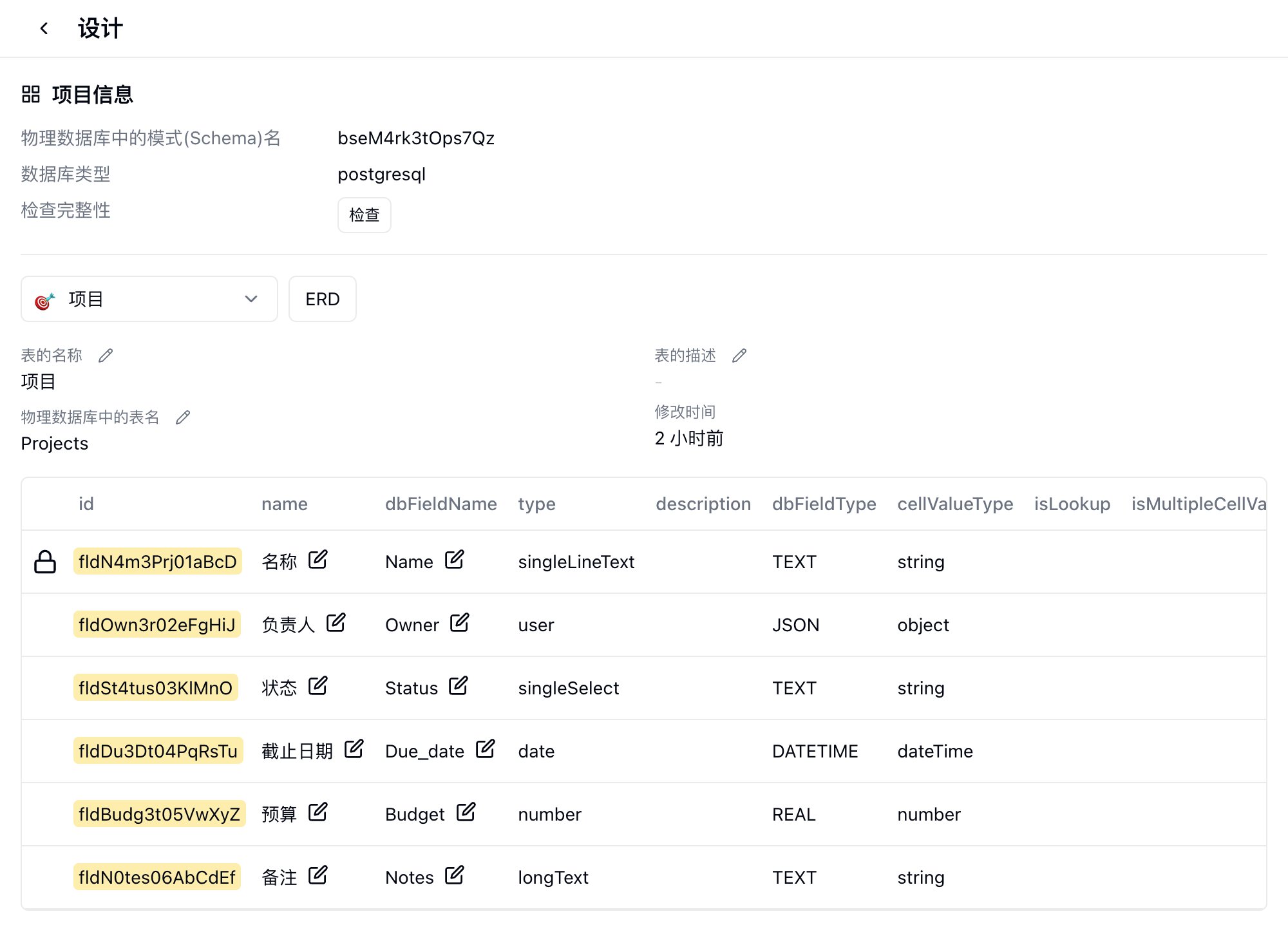This screenshot has height=952, width=1288.
Task: Click the lock icon on the Name row
Action: (x=45, y=562)
